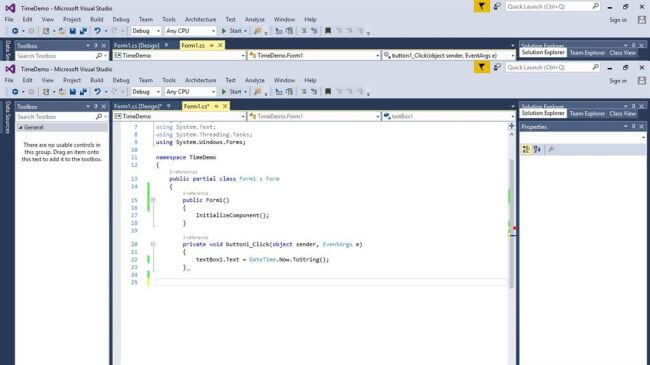Click New Project icon in front window toolbar
This screenshot has height=365, width=650.
point(46,92)
